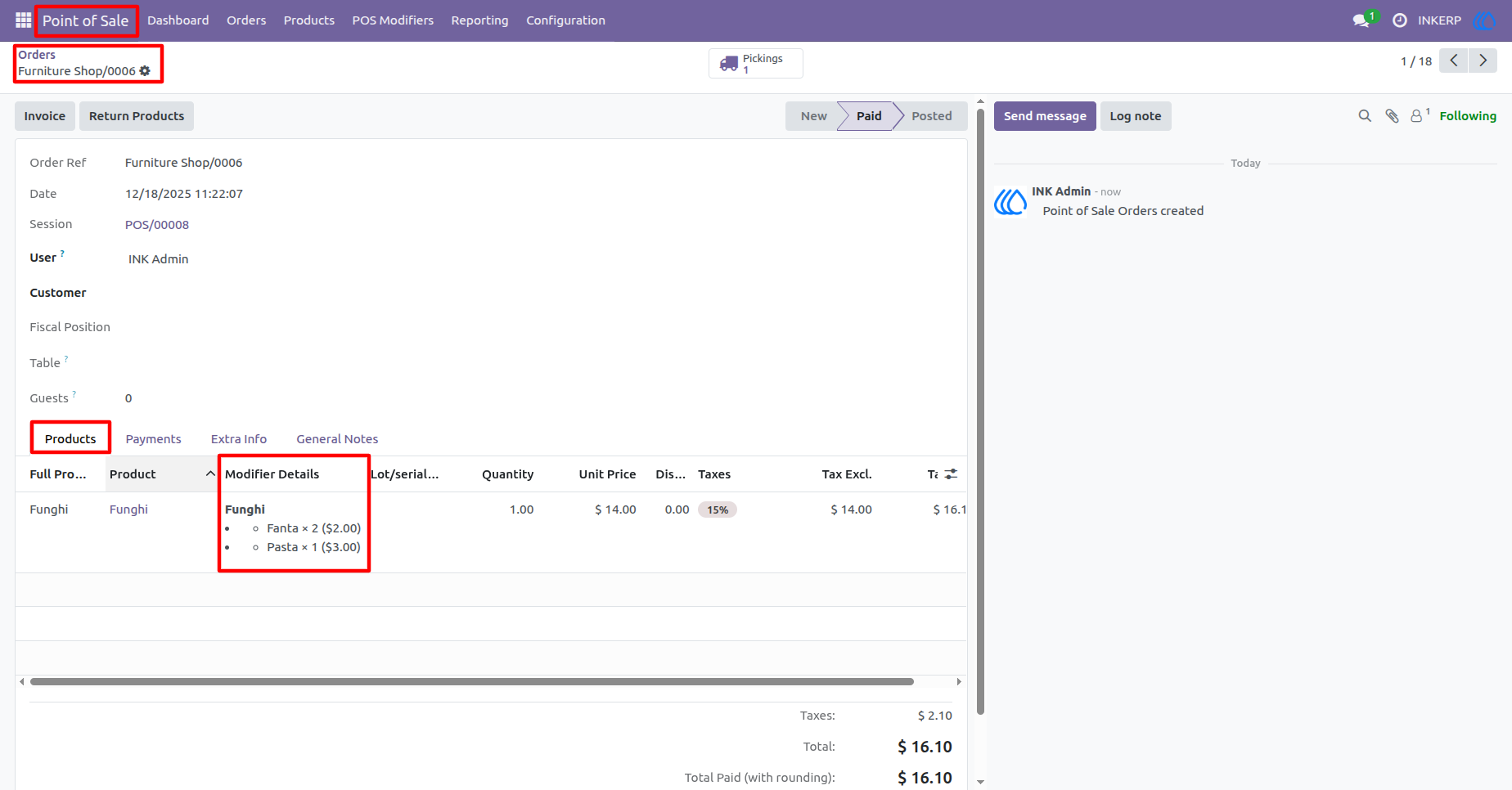Open the POS Modifiers menu
Viewport: 1512px width, 790px height.
393,20
